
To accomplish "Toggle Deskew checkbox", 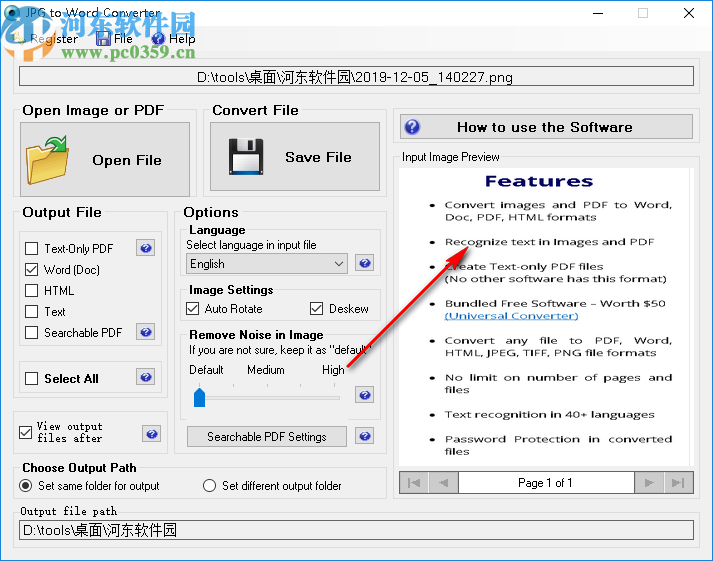I will (316, 309).
